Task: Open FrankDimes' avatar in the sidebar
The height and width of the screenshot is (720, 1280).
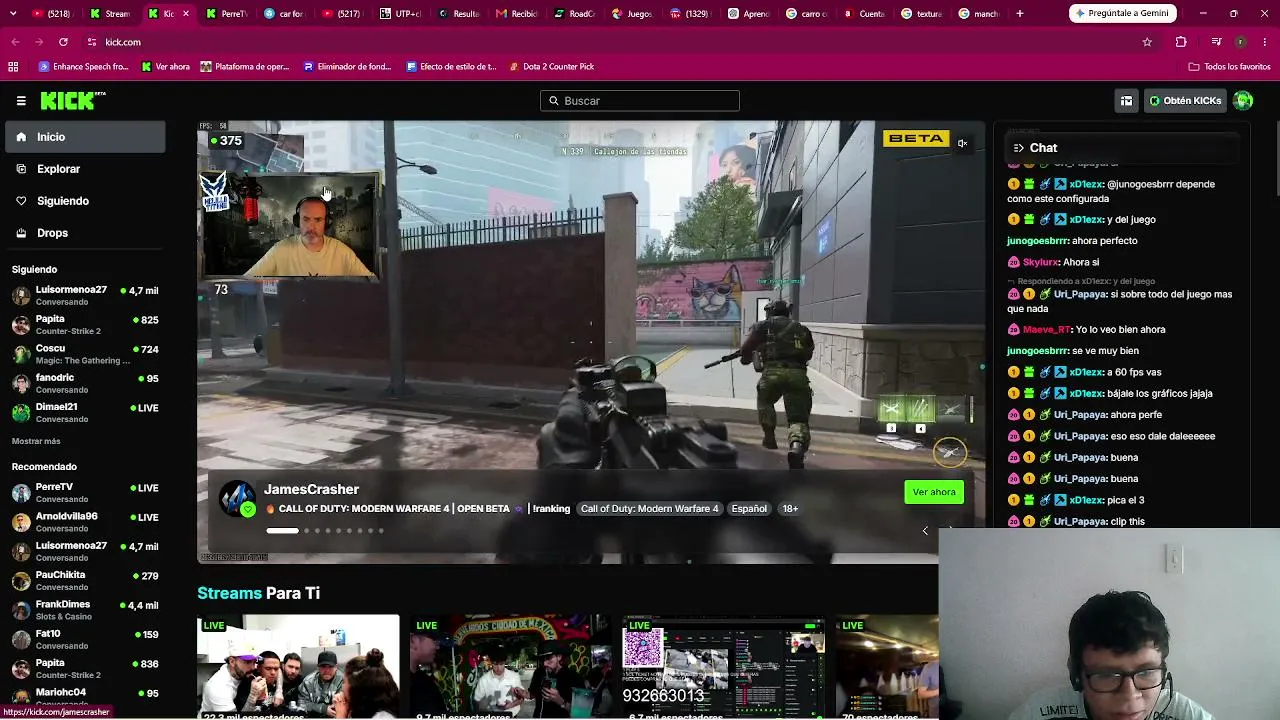Action: point(21,610)
